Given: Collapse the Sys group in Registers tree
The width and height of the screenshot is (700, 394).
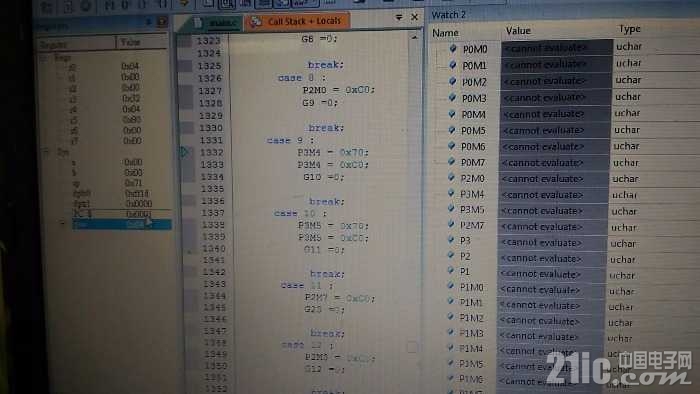Looking at the screenshot, I should (46, 152).
